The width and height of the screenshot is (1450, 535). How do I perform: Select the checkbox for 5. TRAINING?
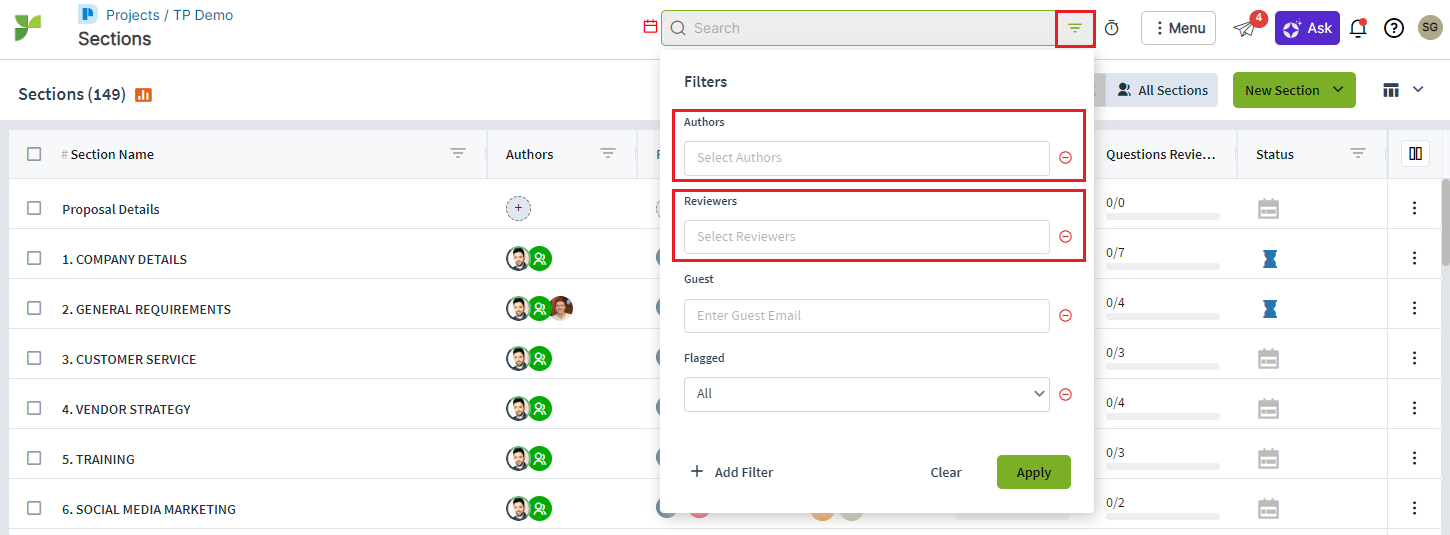[x=34, y=458]
